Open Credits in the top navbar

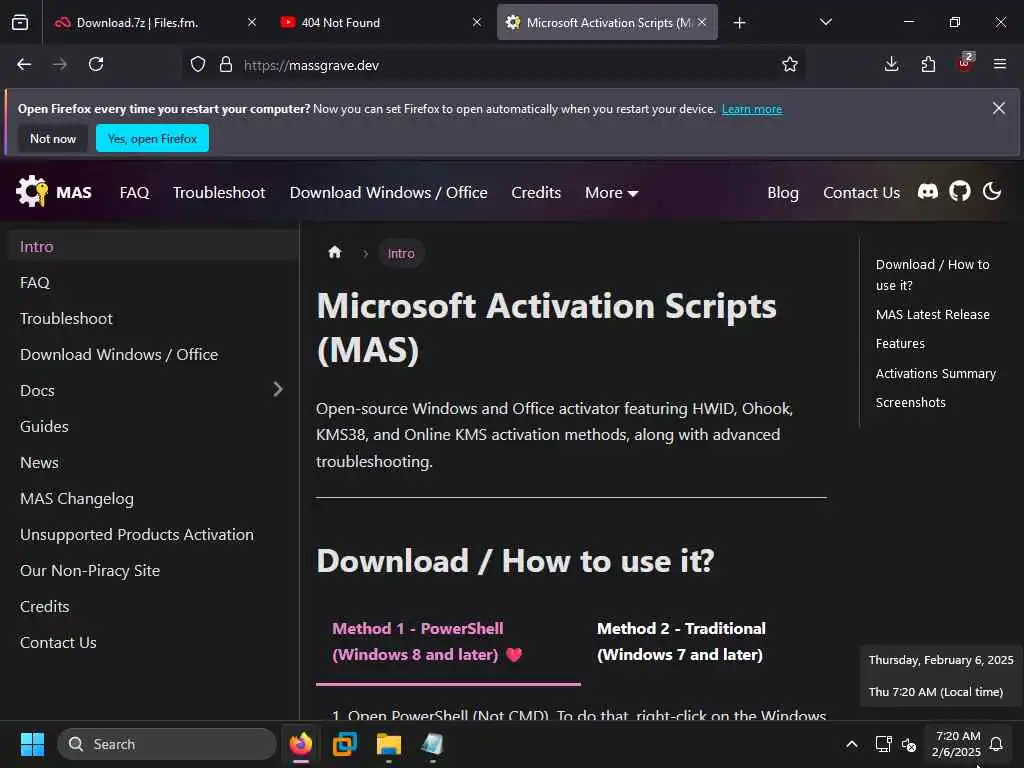(536, 193)
